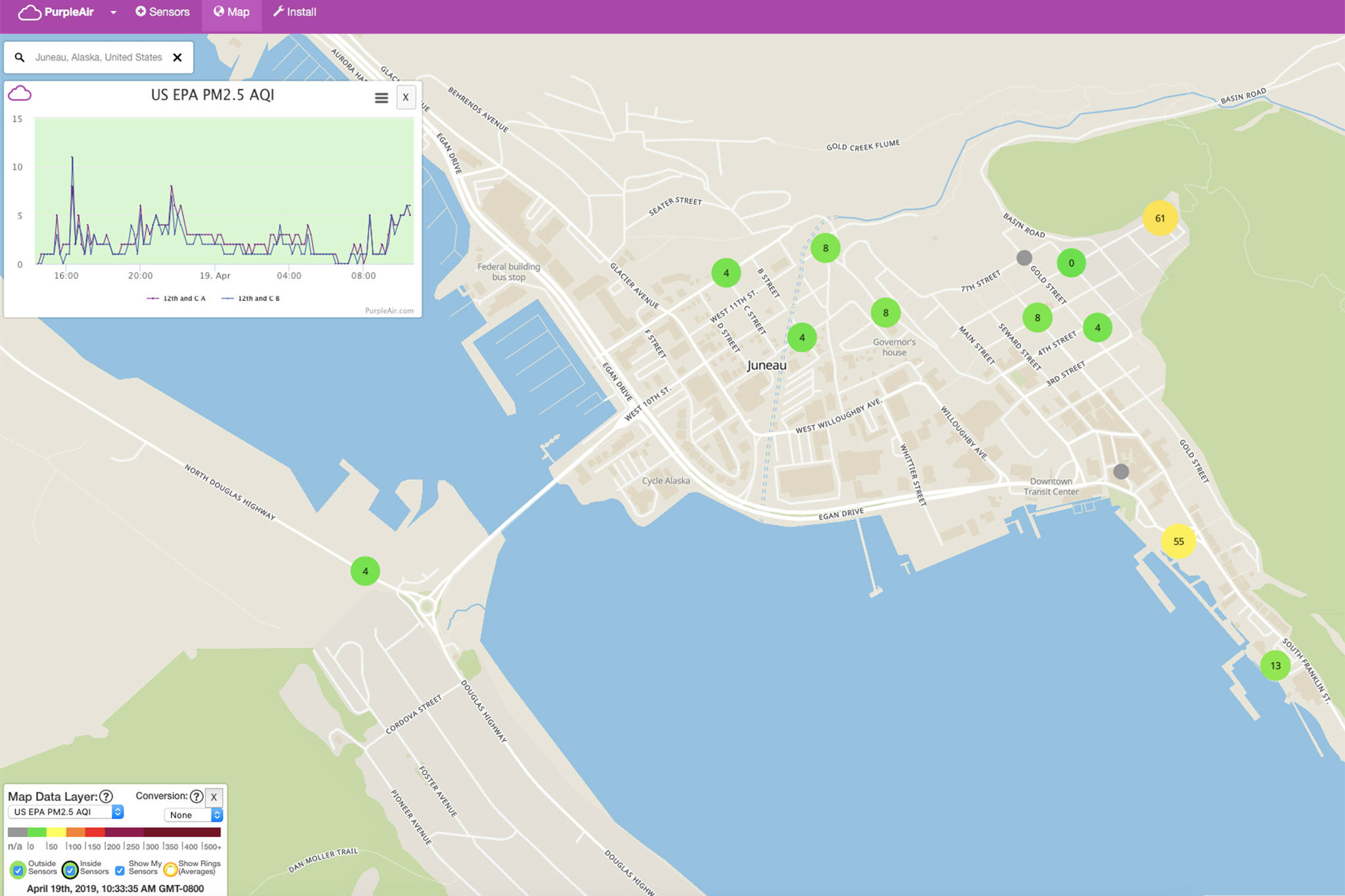Click the Conversion help question mark

pos(196,796)
